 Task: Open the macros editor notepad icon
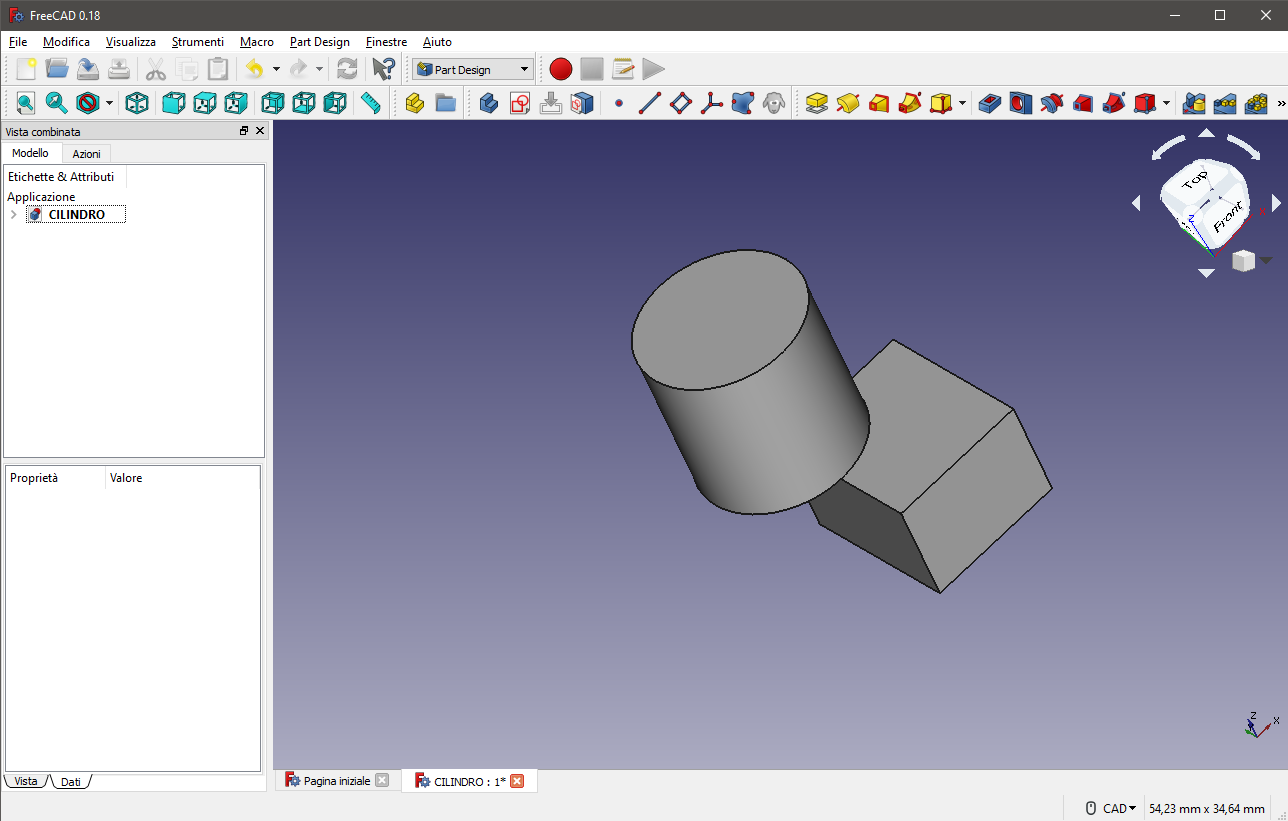click(623, 69)
